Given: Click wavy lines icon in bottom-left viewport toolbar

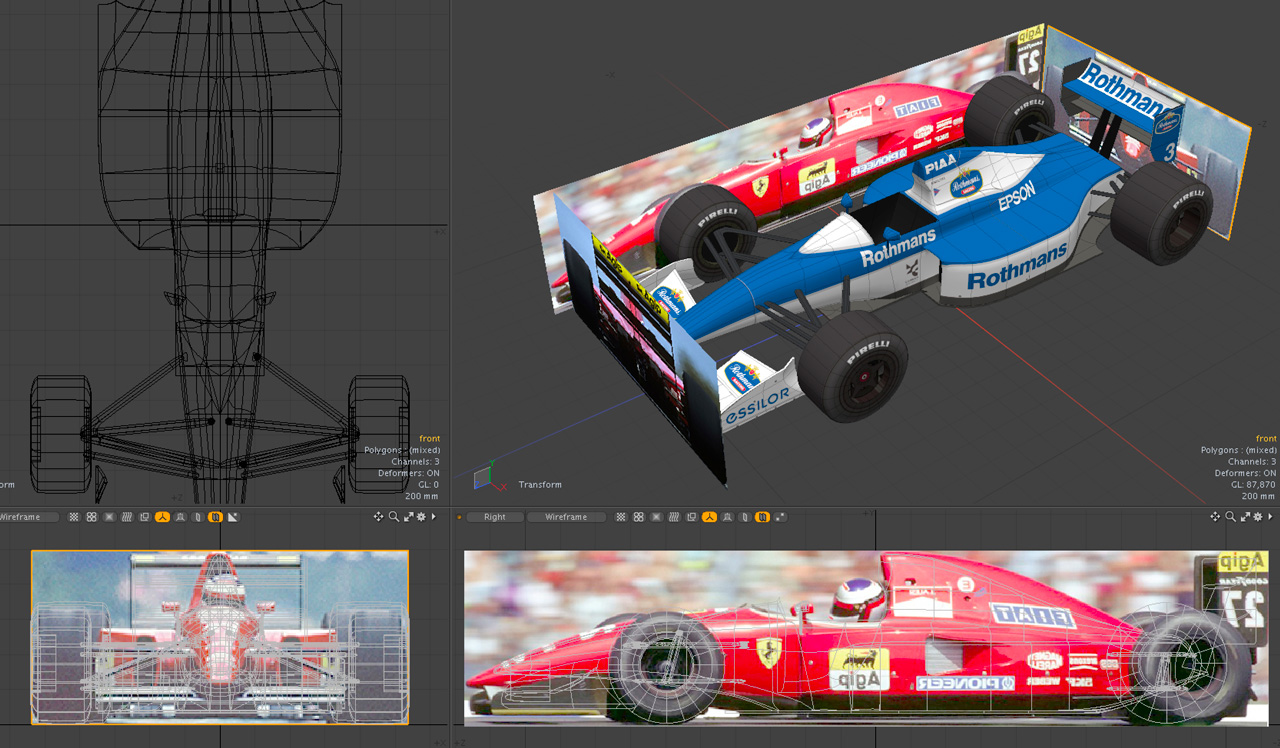Looking at the screenshot, I should click(x=127, y=517).
